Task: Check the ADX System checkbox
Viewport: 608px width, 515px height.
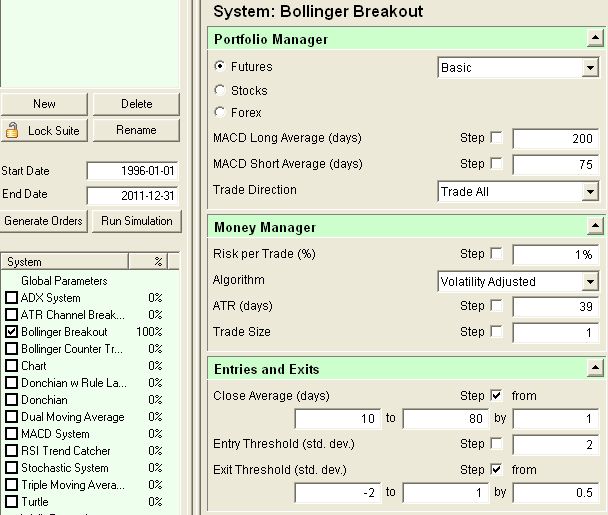Action: tap(12, 297)
